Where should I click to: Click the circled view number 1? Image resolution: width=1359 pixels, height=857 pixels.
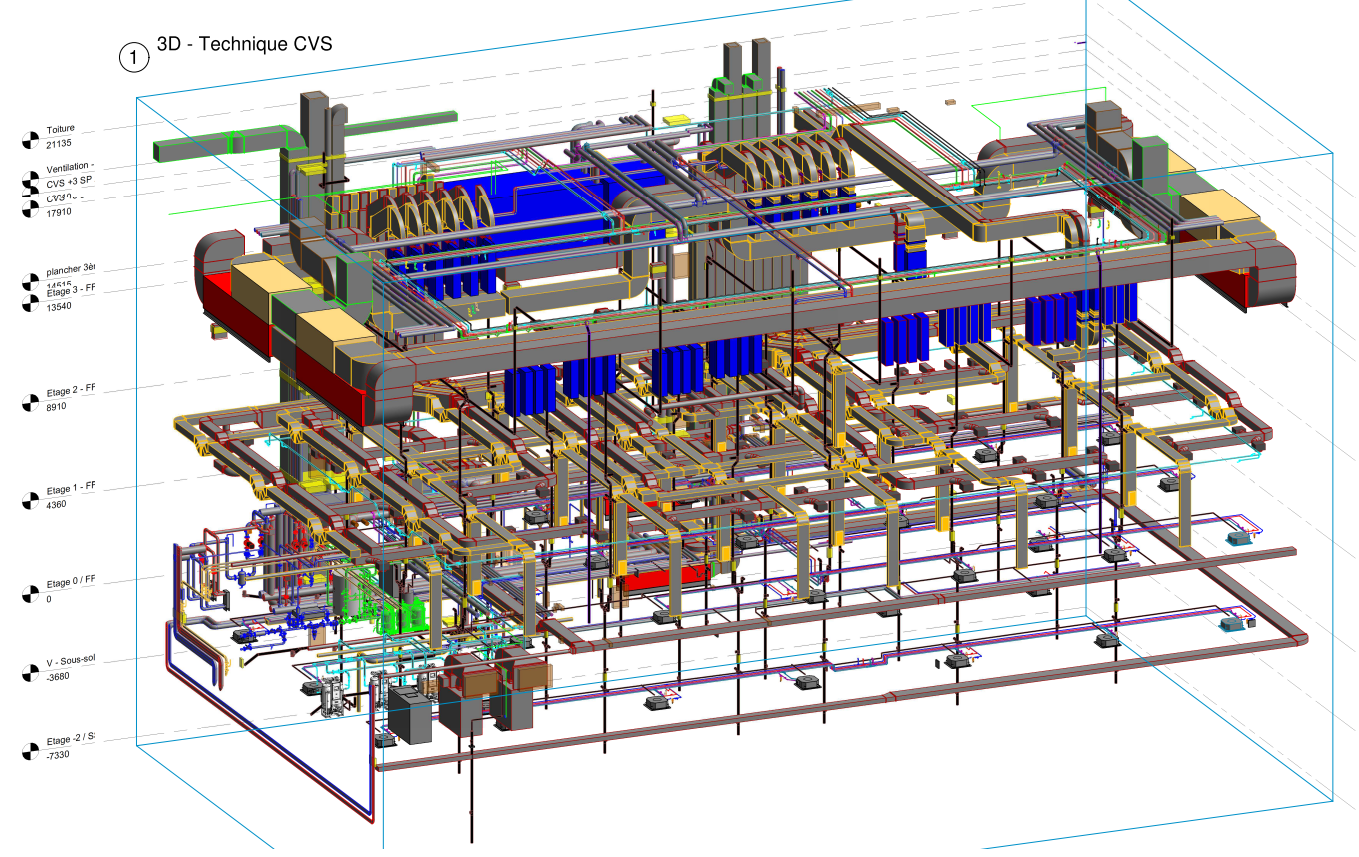pyautogui.click(x=133, y=58)
